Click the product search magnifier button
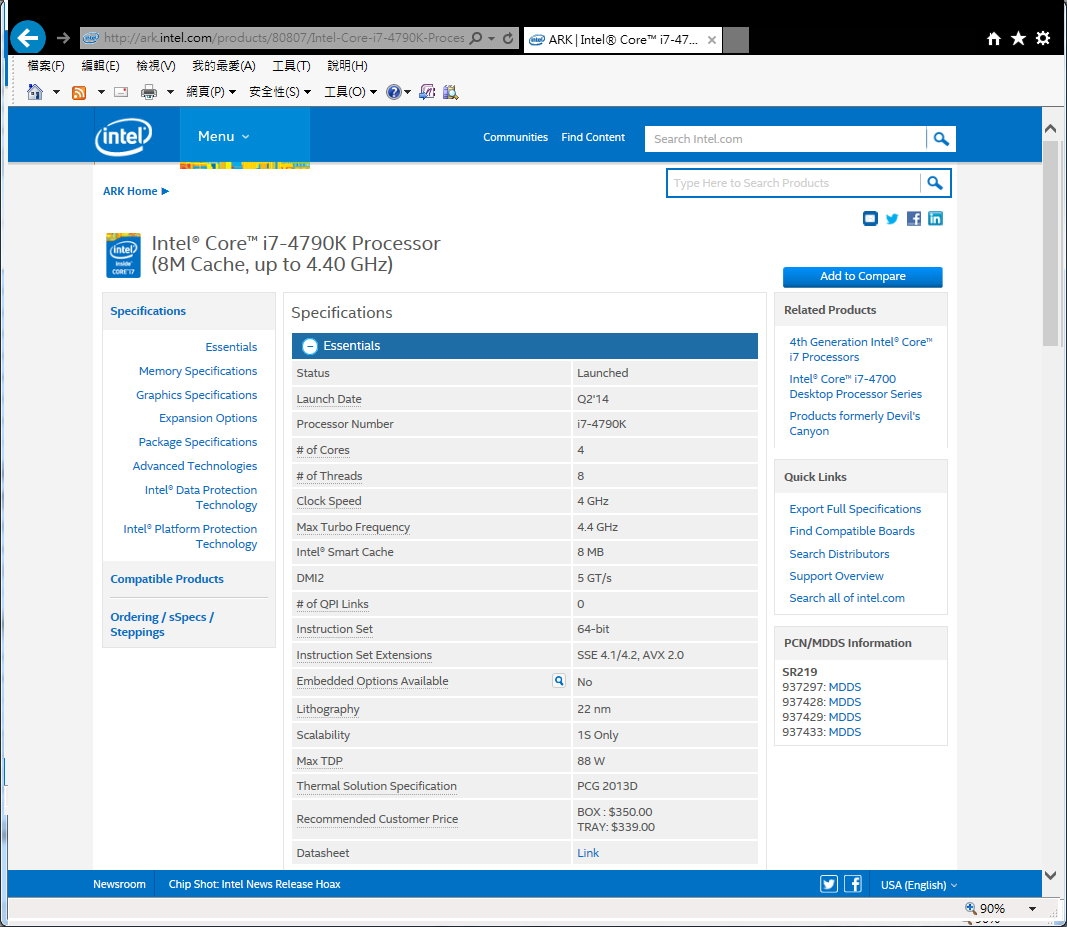 (x=935, y=183)
